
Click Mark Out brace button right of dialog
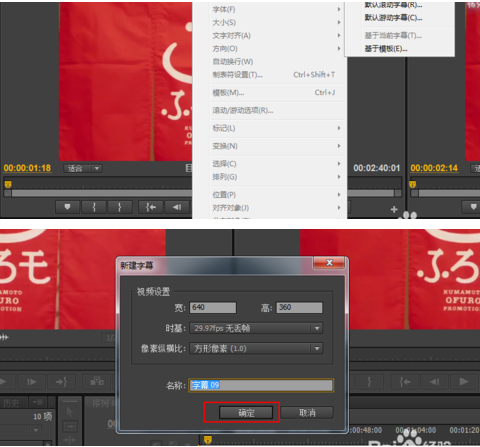click(369, 381)
